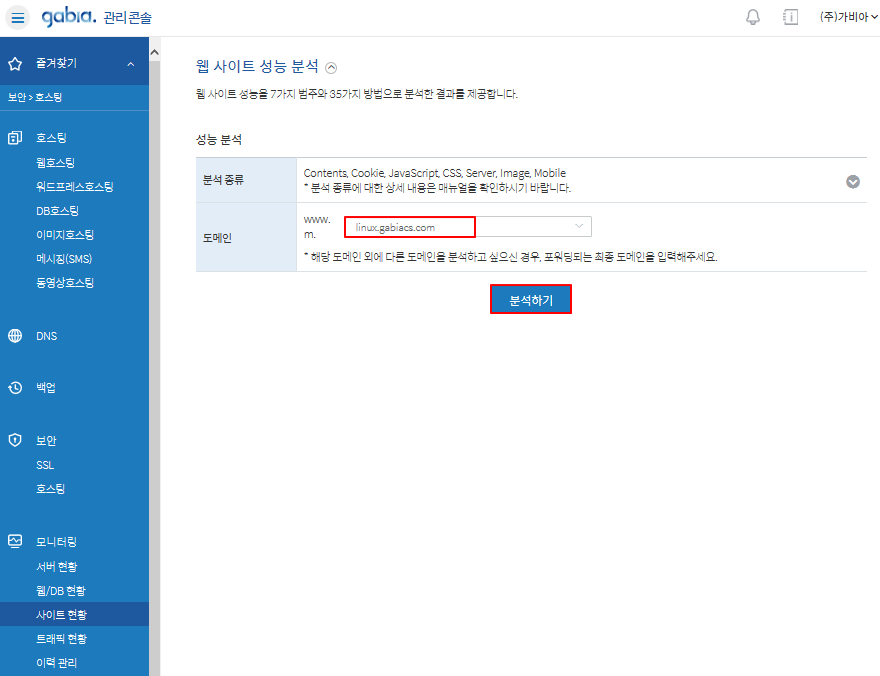This screenshot has height=676, width=880.
Task: Open the 모니터링 menu heading
Action: pyautogui.click(x=56, y=542)
